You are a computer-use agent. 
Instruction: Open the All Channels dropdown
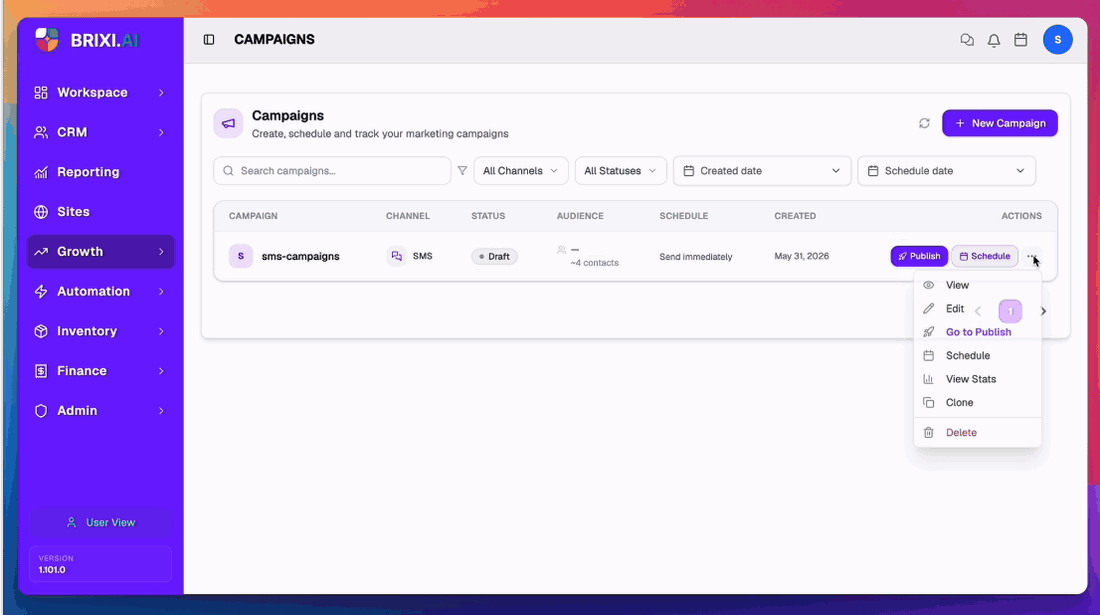(x=521, y=171)
